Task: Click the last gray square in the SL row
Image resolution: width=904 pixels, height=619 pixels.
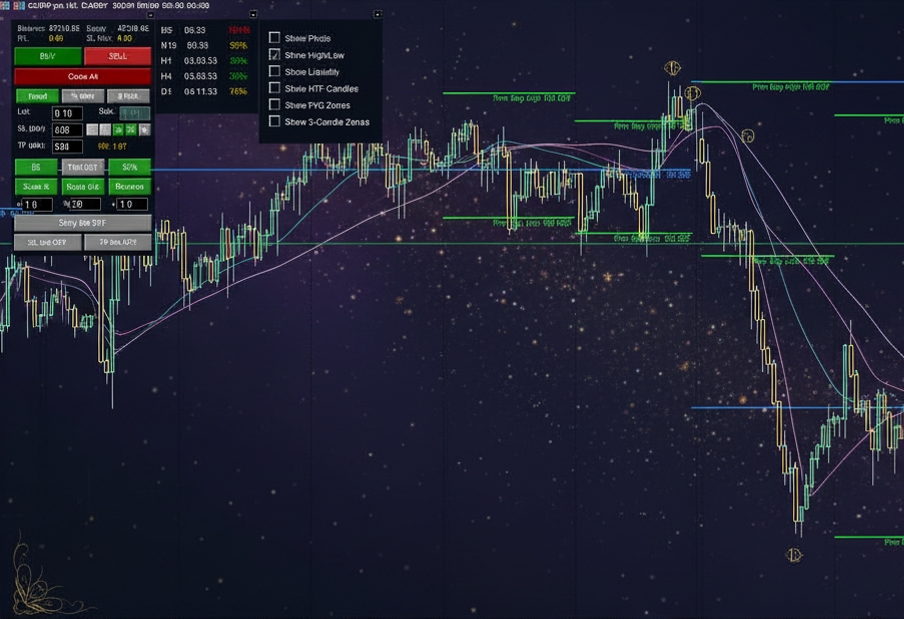Action: (144, 129)
